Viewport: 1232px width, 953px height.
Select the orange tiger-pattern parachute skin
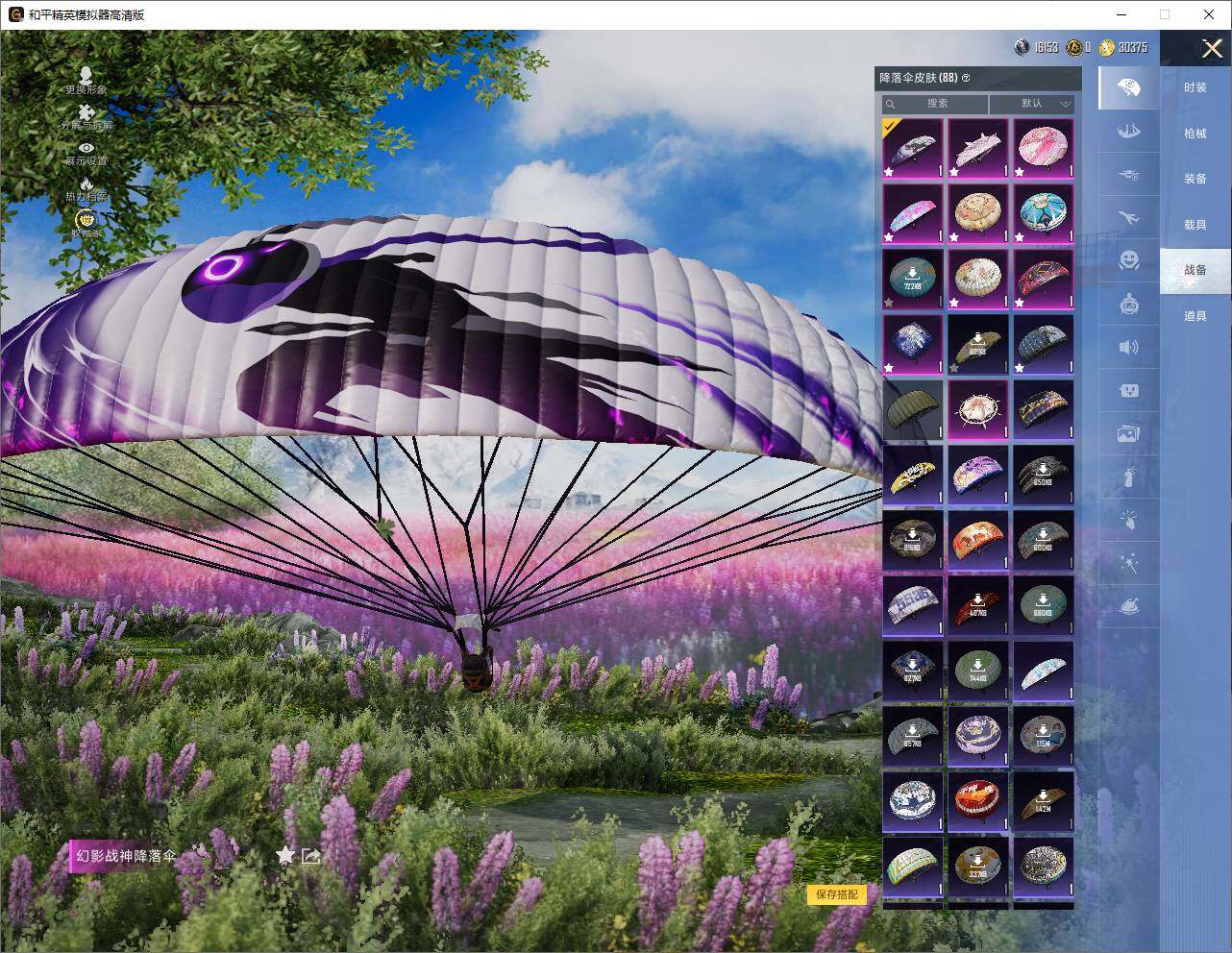pyautogui.click(x=978, y=541)
